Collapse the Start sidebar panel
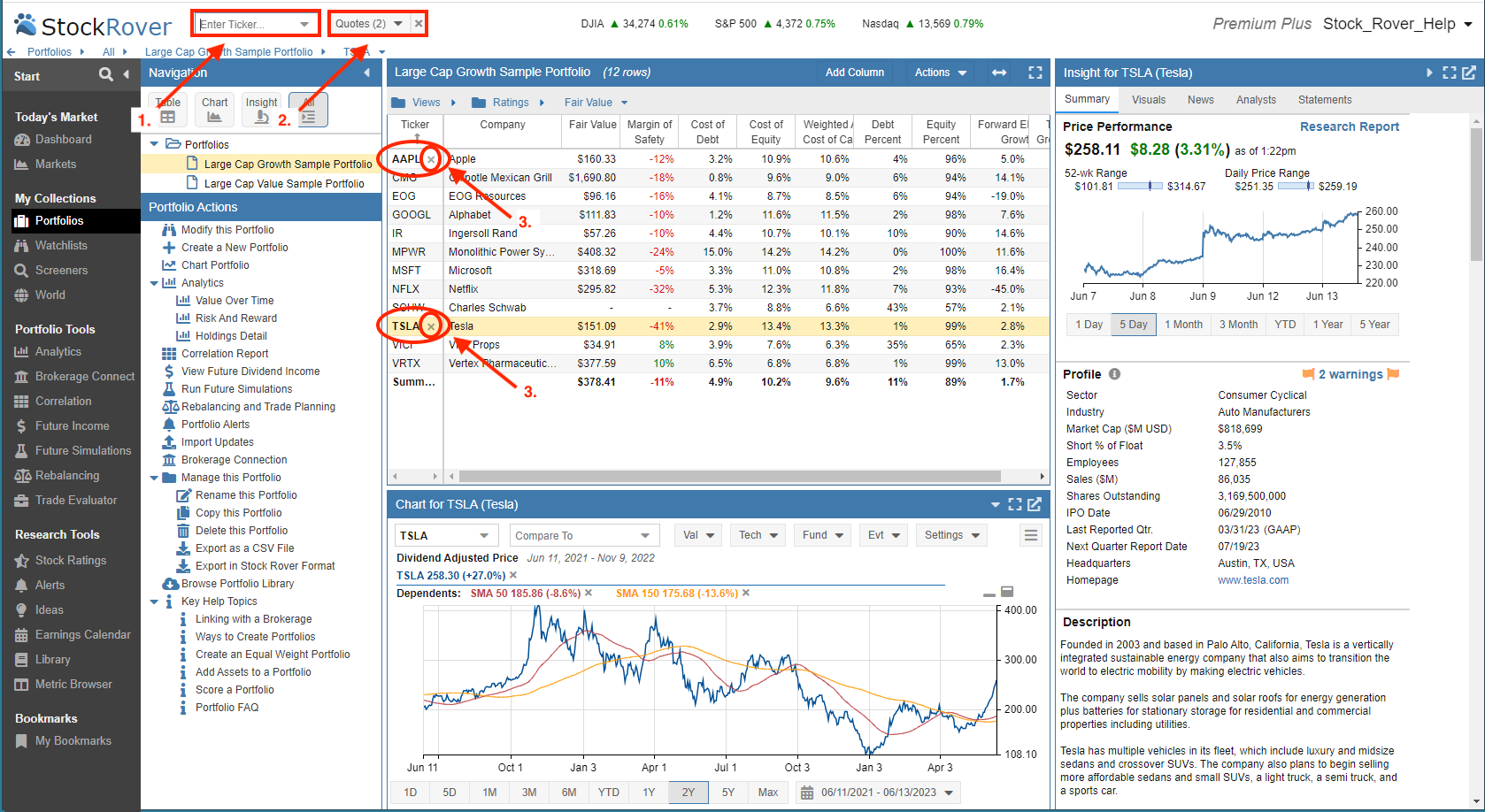Image resolution: width=1485 pixels, height=812 pixels. pos(127,74)
